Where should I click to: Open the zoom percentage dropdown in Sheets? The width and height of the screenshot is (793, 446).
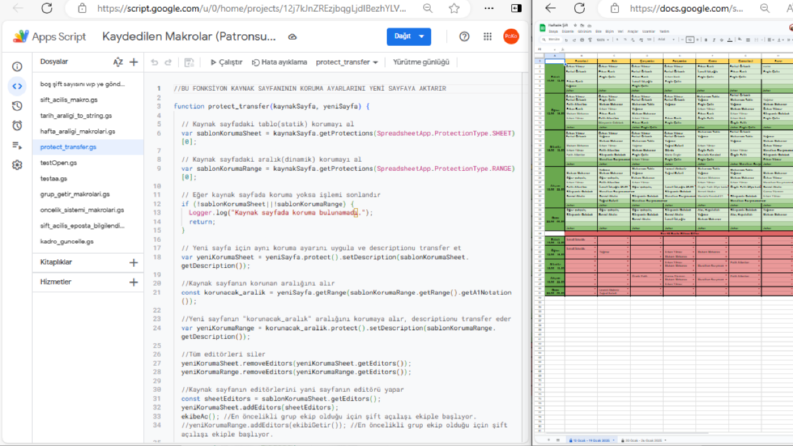click(604, 39)
